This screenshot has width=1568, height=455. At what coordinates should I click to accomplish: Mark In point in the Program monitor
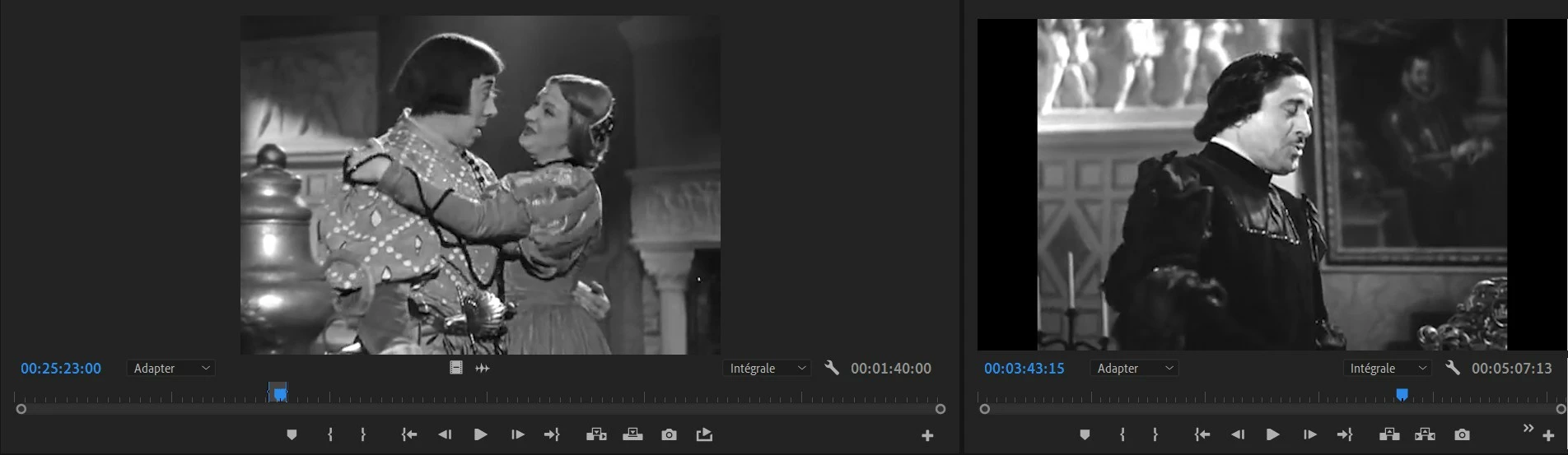point(1122,434)
